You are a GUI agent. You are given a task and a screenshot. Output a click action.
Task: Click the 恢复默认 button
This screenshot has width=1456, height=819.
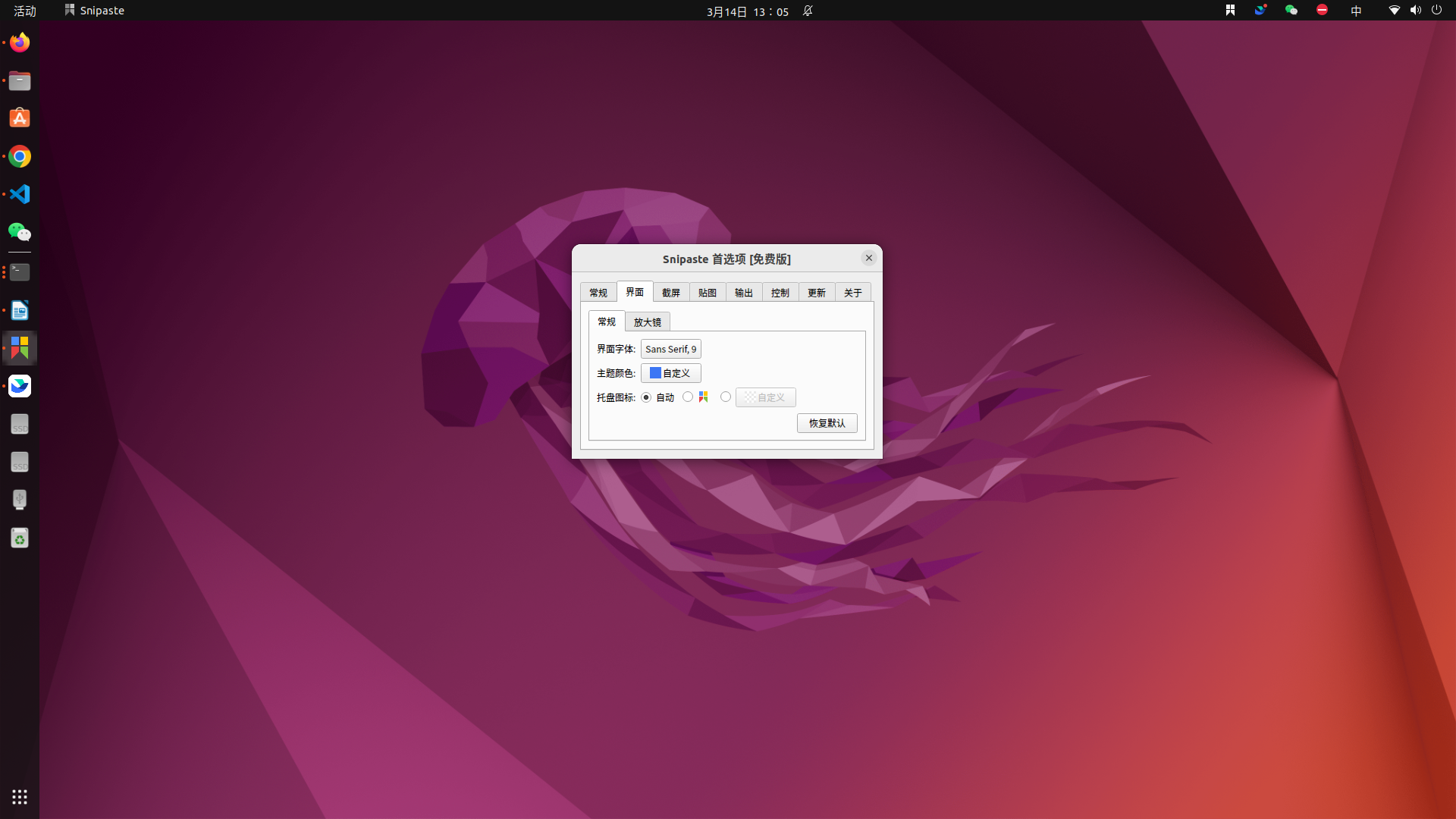827,423
